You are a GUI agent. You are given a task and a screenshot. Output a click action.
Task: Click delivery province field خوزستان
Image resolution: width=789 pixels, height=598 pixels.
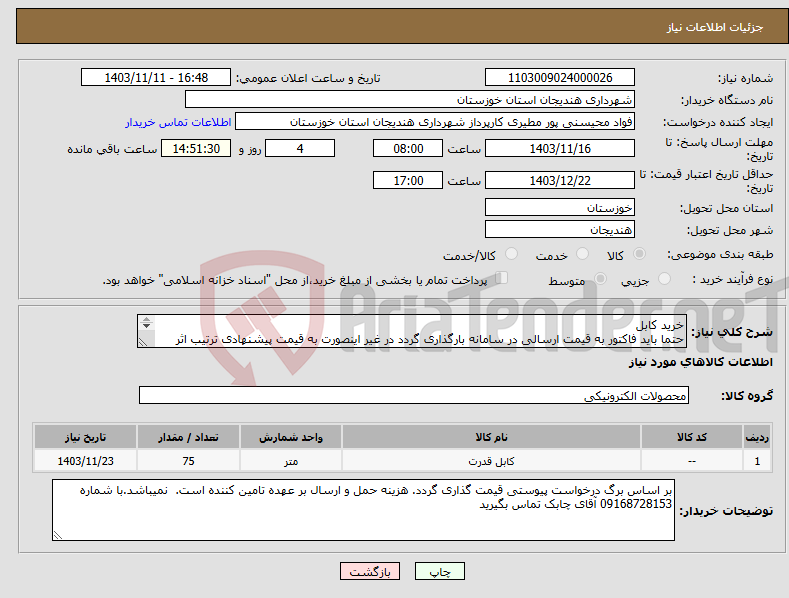tap(560, 207)
